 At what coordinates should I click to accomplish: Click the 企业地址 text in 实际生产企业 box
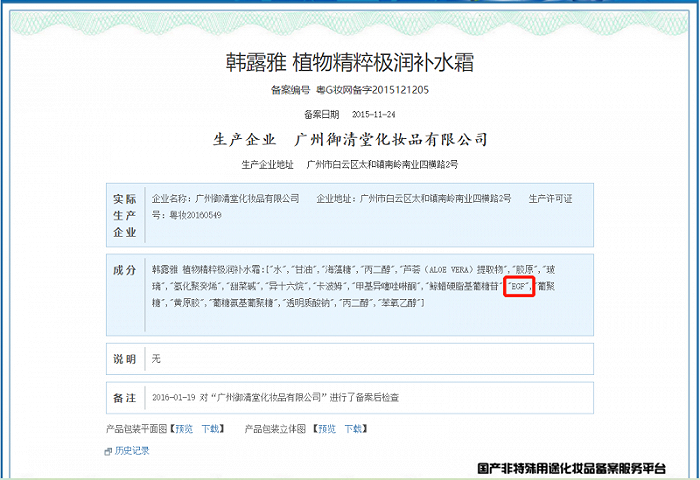point(414,198)
